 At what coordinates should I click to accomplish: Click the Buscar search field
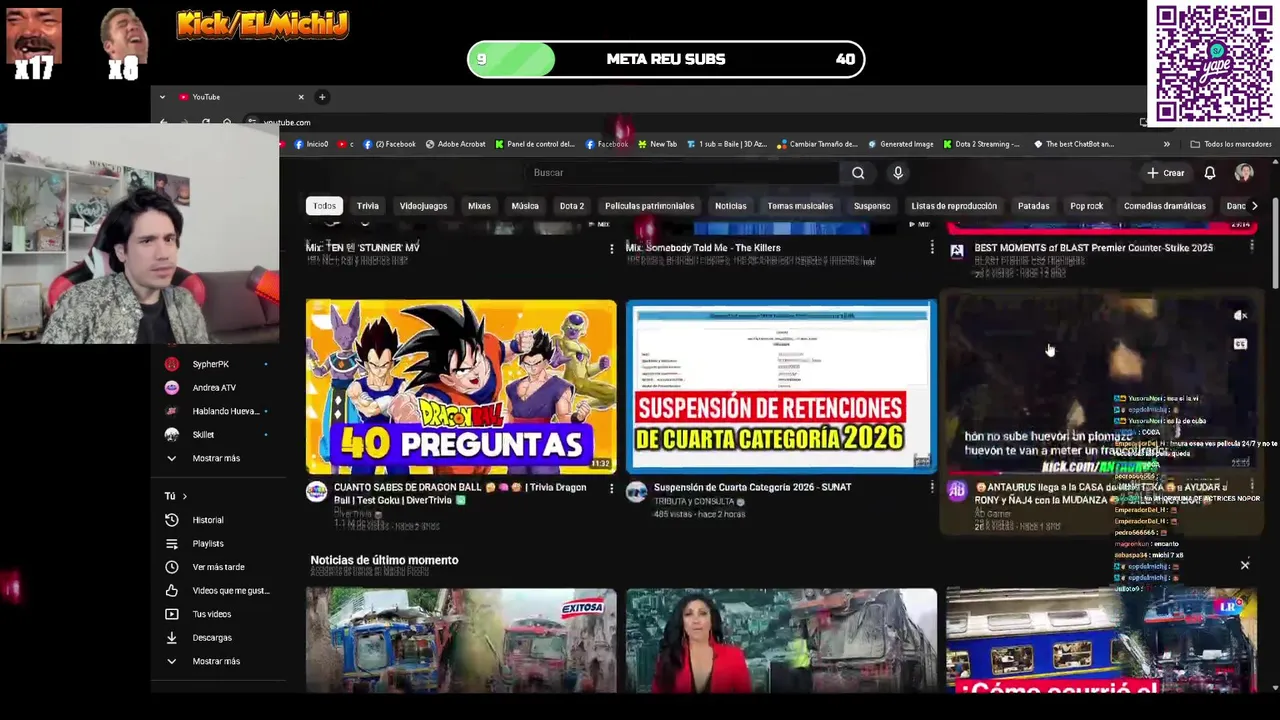[x=685, y=173]
